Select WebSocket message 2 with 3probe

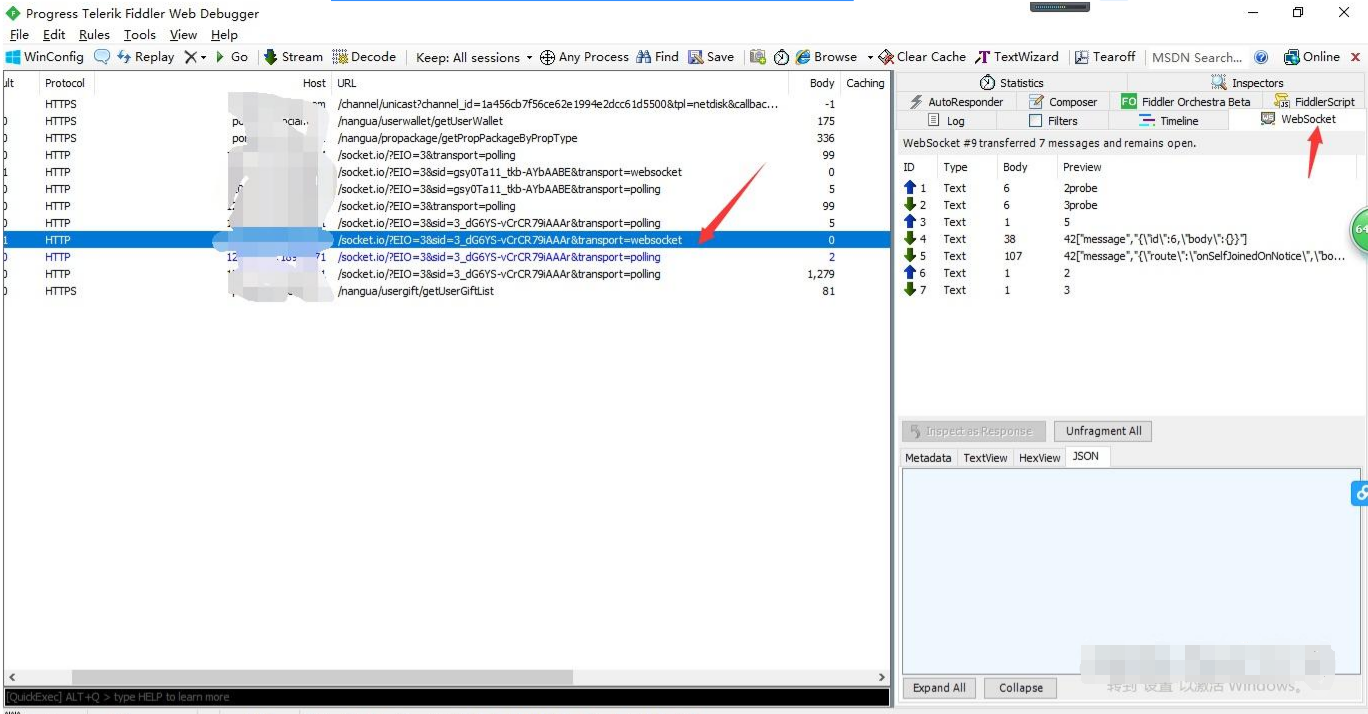pyautogui.click(x=1130, y=205)
